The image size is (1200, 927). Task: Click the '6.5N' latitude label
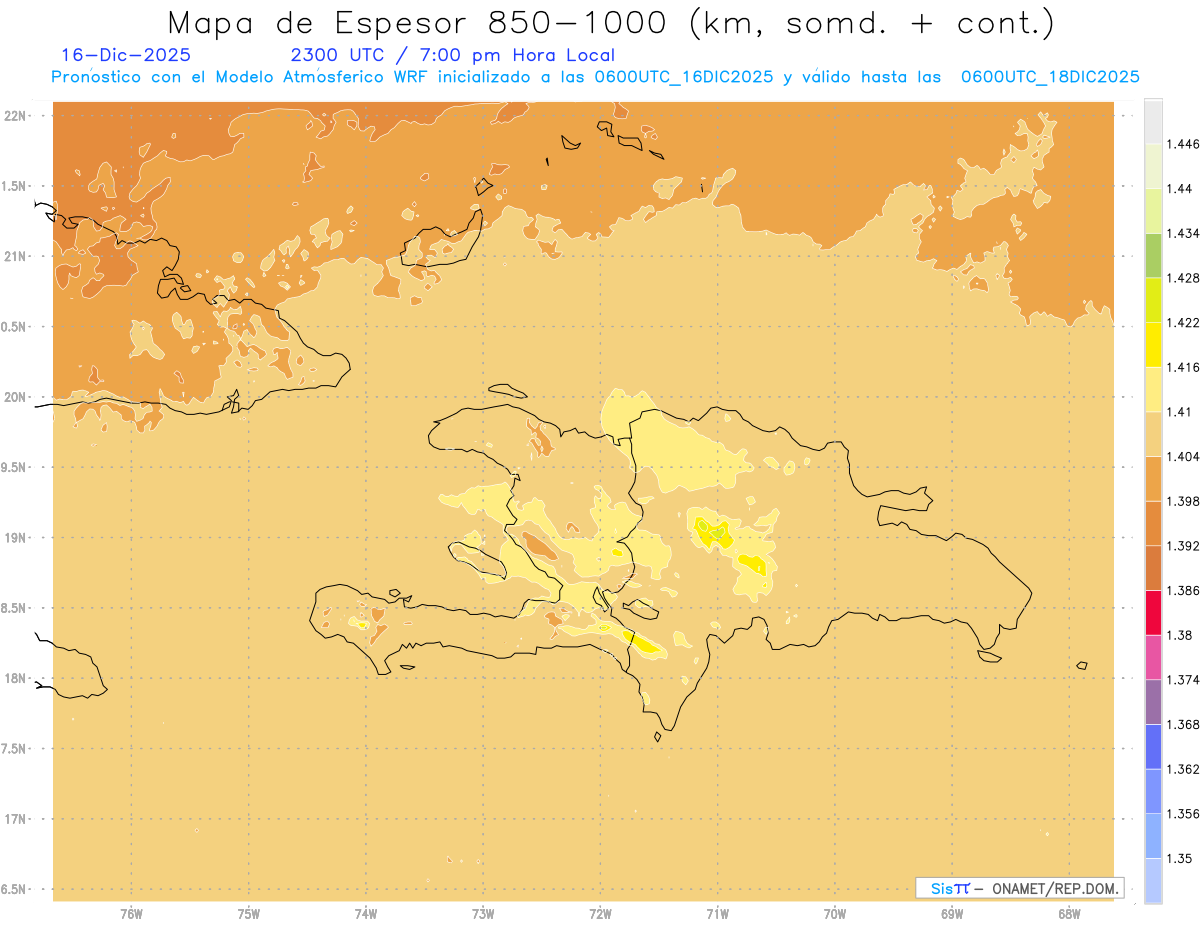pos(14,889)
